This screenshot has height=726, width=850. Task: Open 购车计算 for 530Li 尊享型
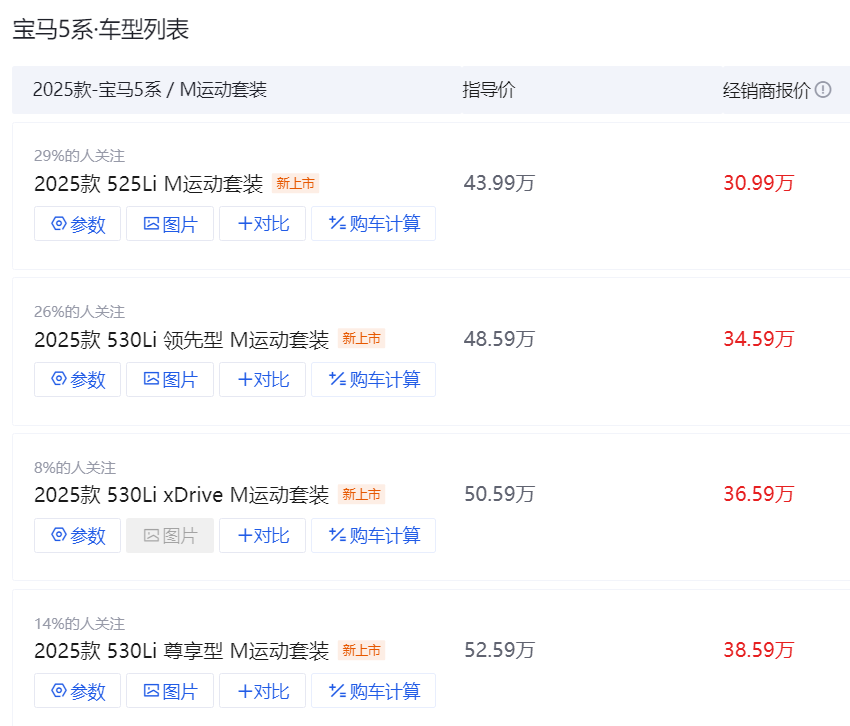tap(374, 691)
